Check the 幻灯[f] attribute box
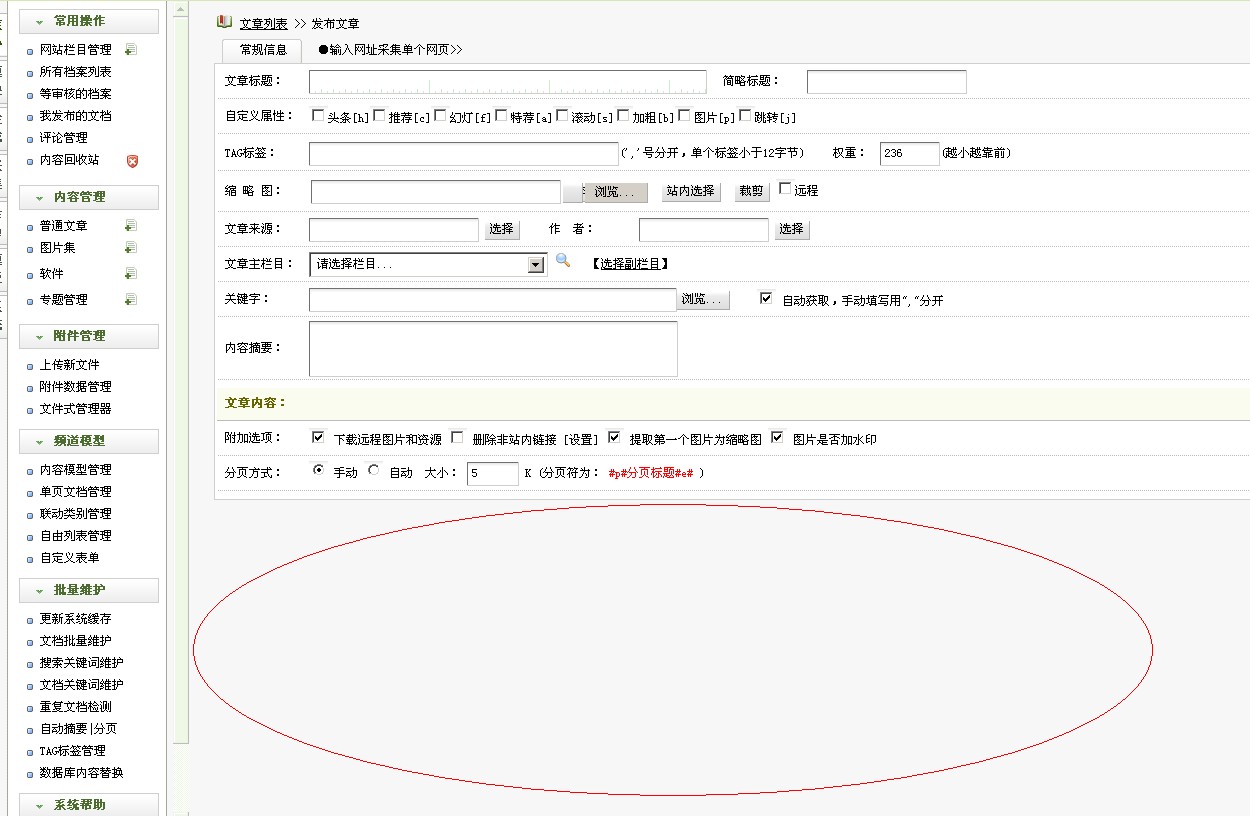 click(x=440, y=115)
